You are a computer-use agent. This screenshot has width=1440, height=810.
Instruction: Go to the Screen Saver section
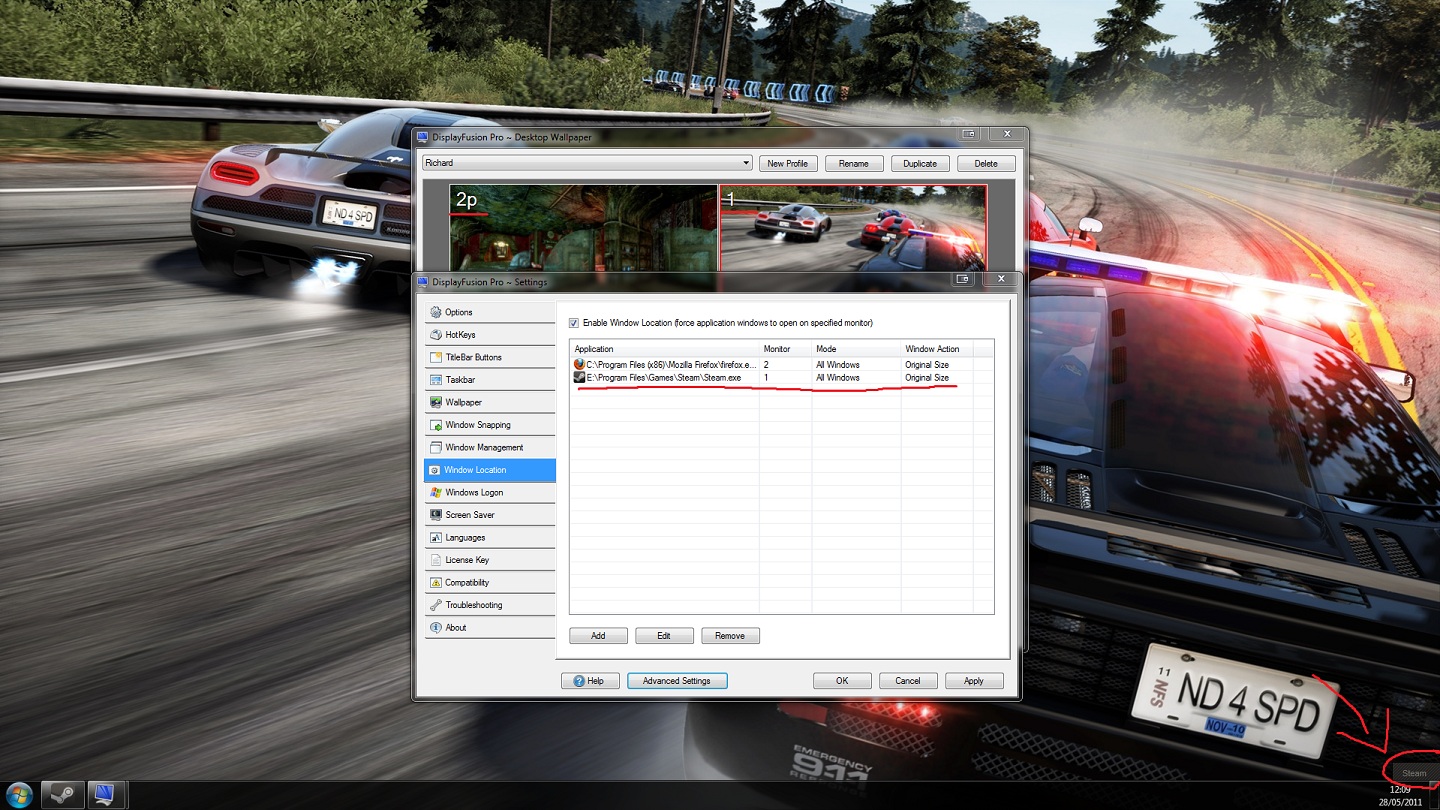(489, 515)
